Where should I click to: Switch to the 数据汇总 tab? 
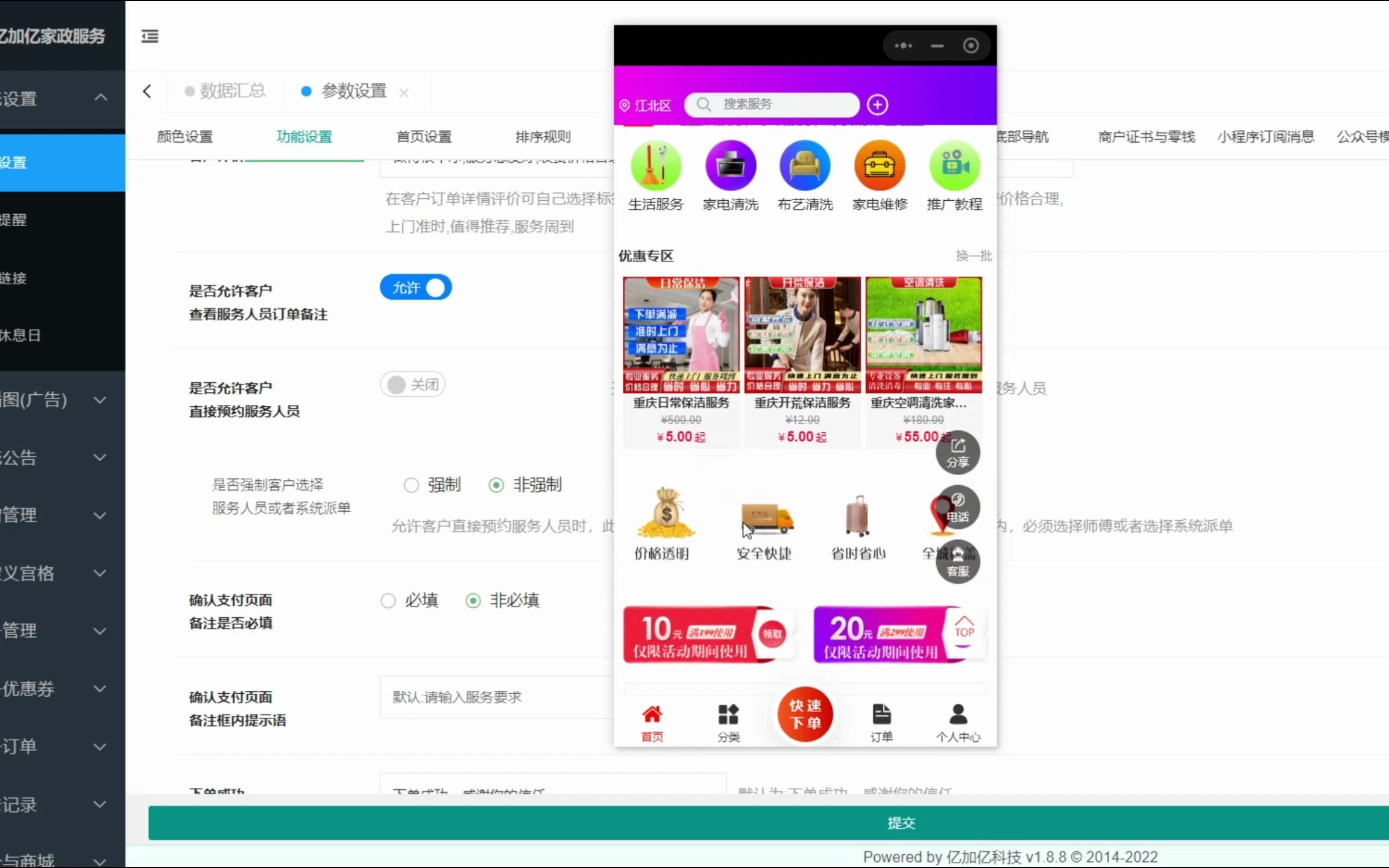coord(225,91)
